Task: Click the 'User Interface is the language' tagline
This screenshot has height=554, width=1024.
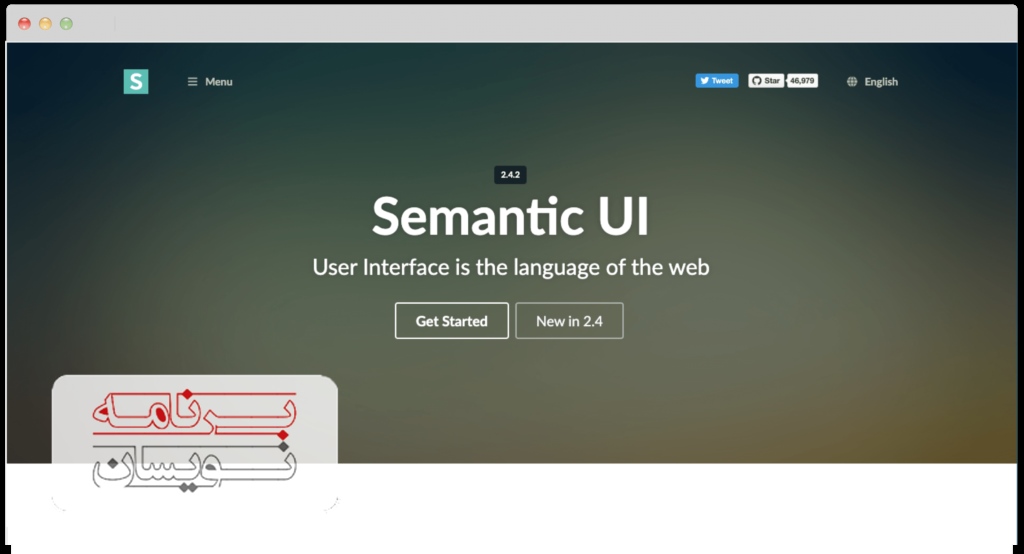Action: click(x=511, y=267)
